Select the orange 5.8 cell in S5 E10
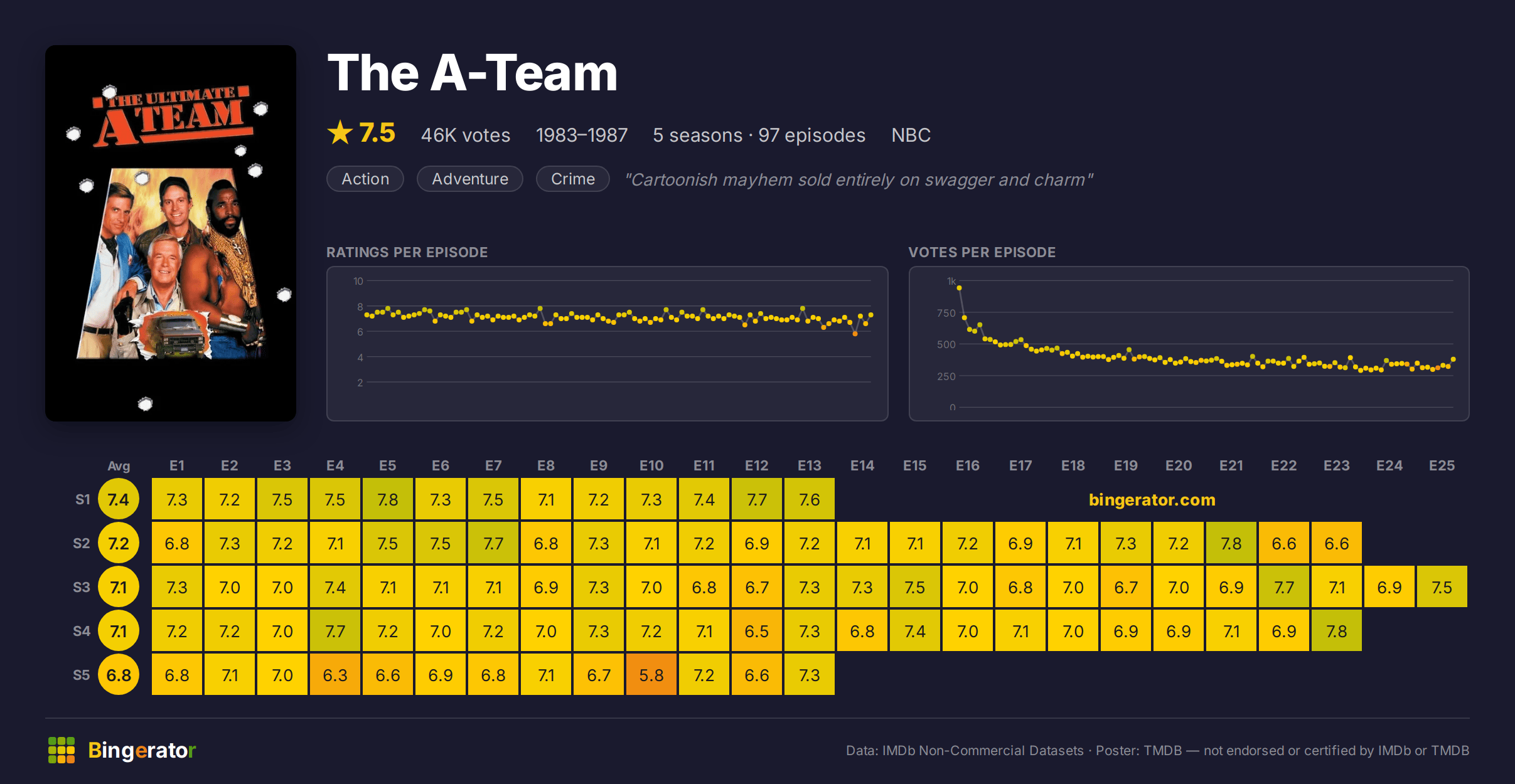 (x=651, y=675)
